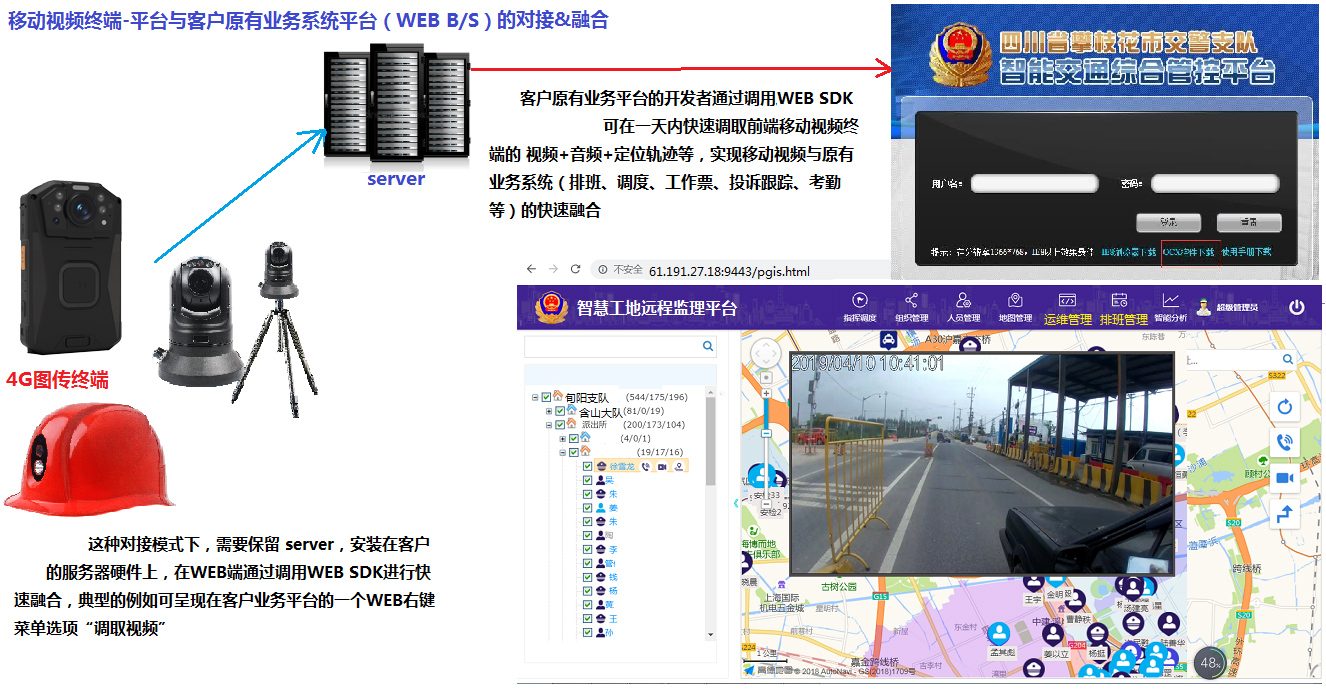1326x692 pixels.
Task: Uncheck the 旬阳支队 checkbox
Action: pyautogui.click(x=546, y=397)
